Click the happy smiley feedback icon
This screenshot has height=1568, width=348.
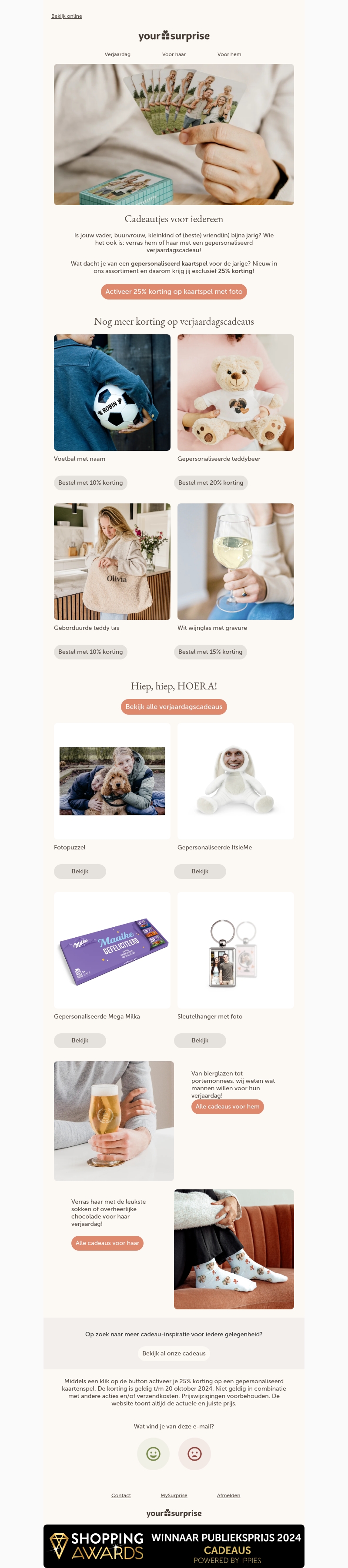153,1454
